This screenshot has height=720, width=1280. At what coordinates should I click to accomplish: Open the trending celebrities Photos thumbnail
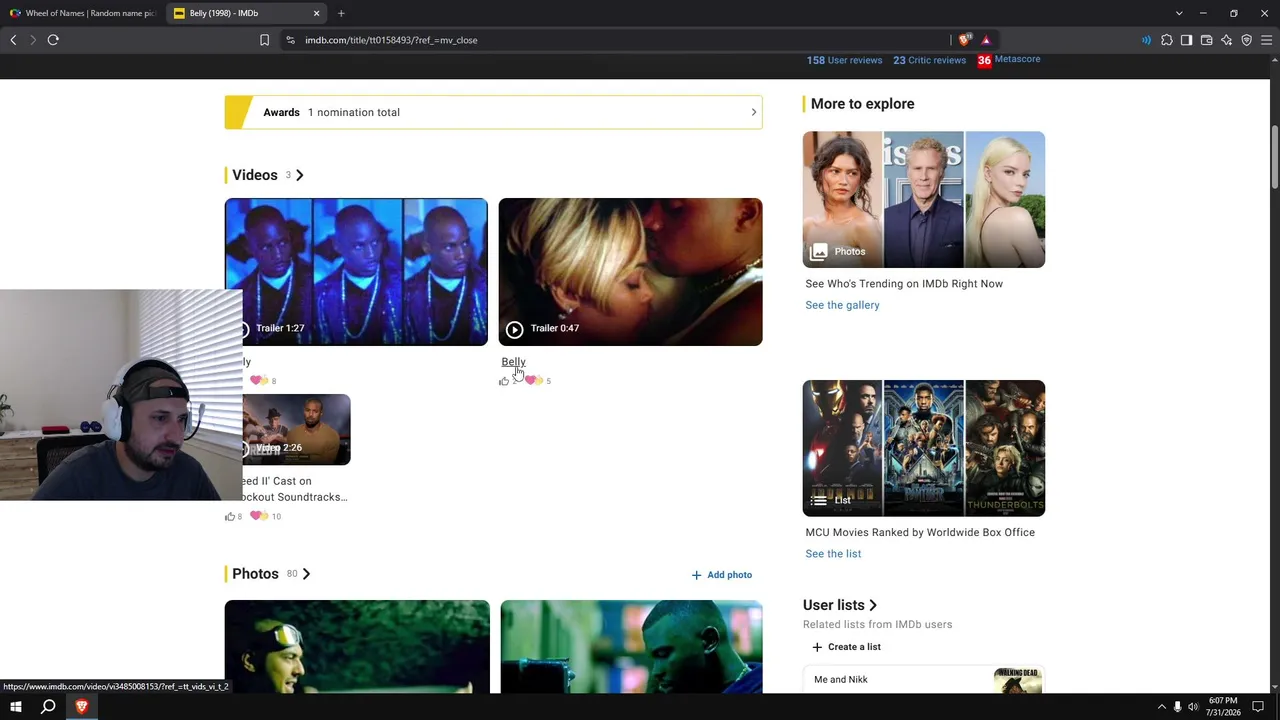coord(924,200)
